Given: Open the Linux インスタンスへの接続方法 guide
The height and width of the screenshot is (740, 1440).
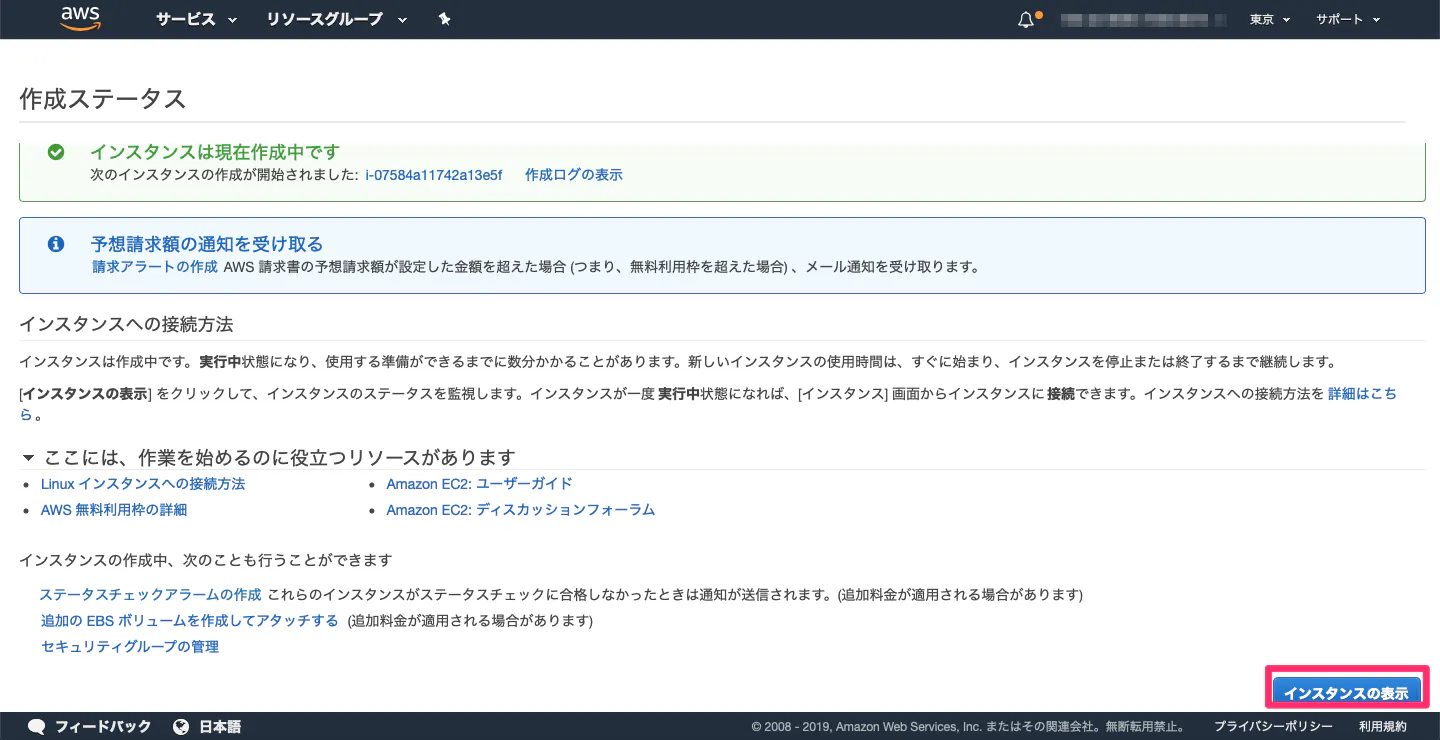Looking at the screenshot, I should point(143,483).
